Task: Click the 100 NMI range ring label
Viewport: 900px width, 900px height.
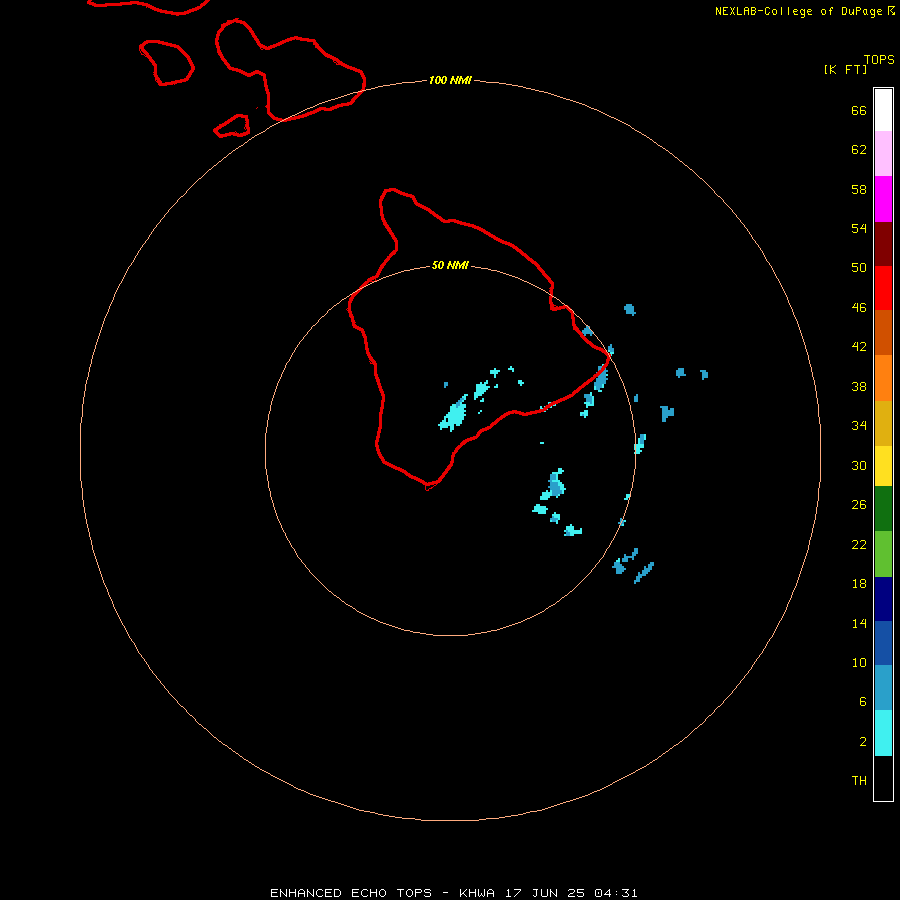Action: pos(450,80)
